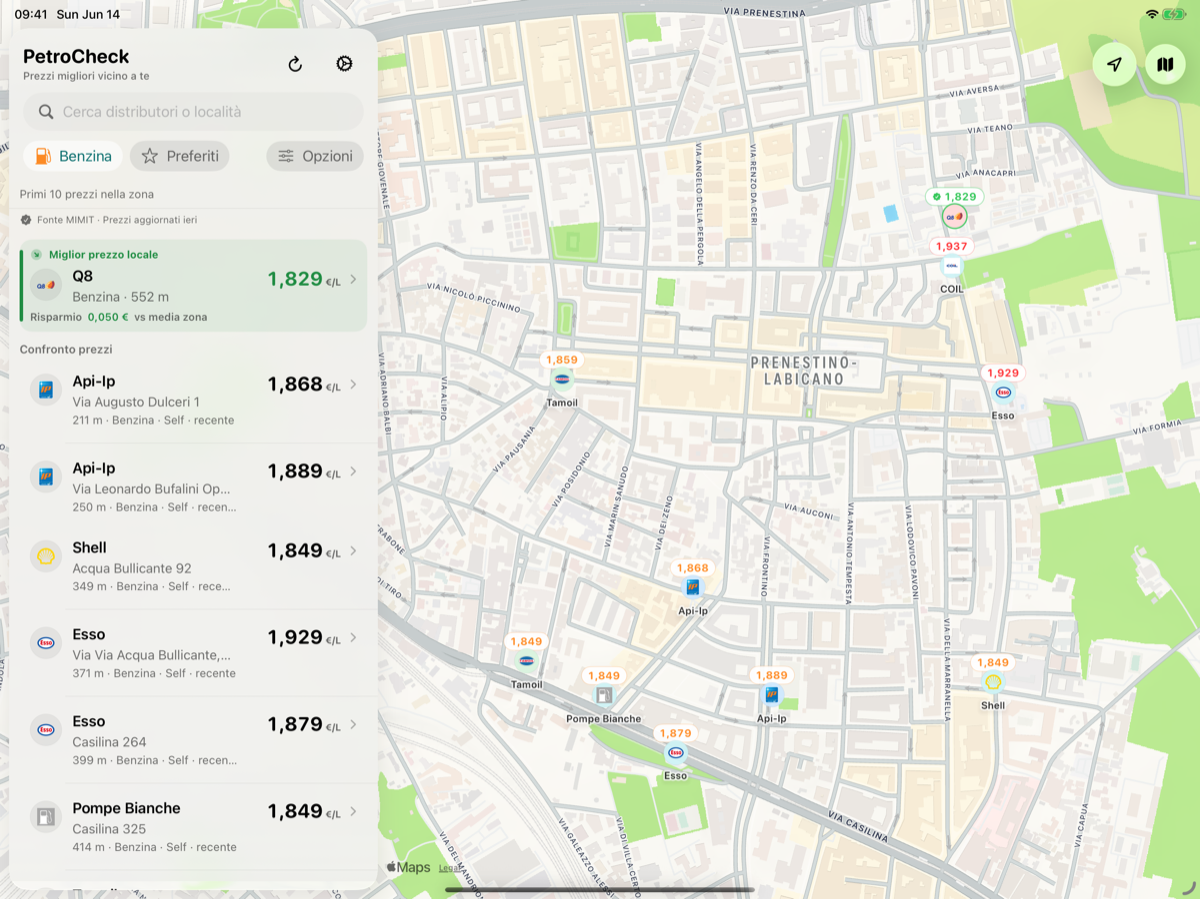
Task: Click the Confronto prezzi section header
Action: click(66, 349)
